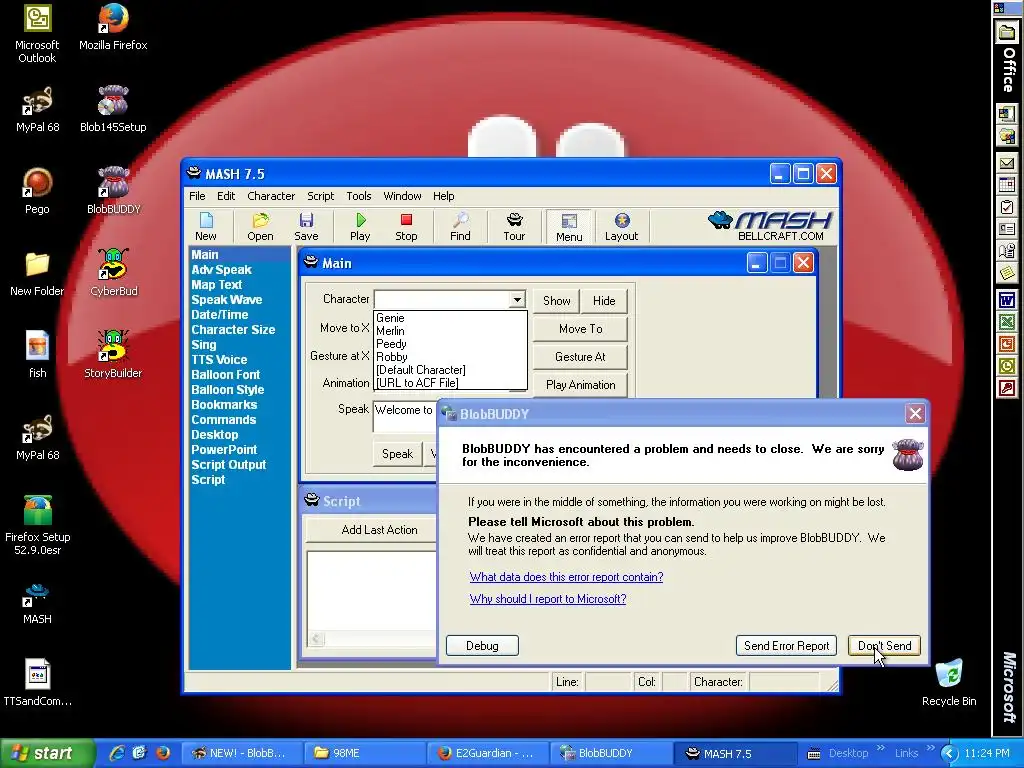The width and height of the screenshot is (1024, 768).
Task: Click Excel icon in Office shortcut bar
Action: 1006,322
